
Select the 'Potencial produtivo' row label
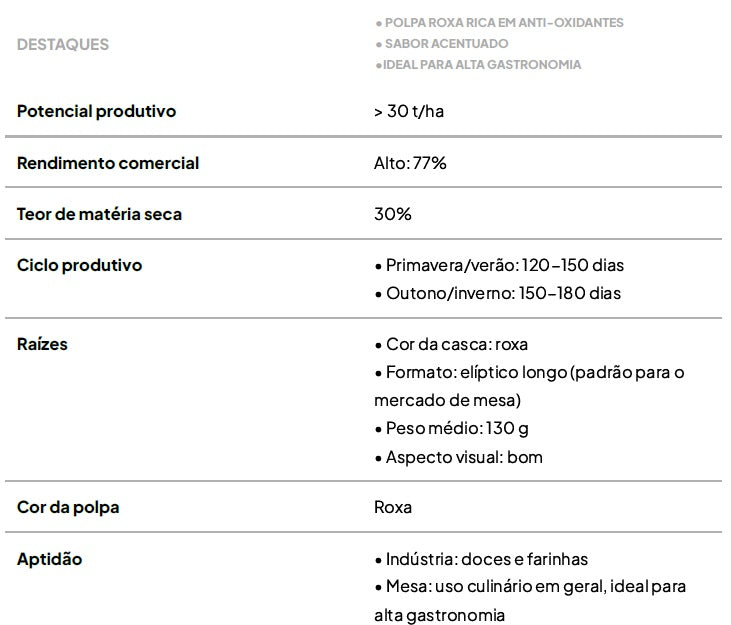[x=96, y=111]
